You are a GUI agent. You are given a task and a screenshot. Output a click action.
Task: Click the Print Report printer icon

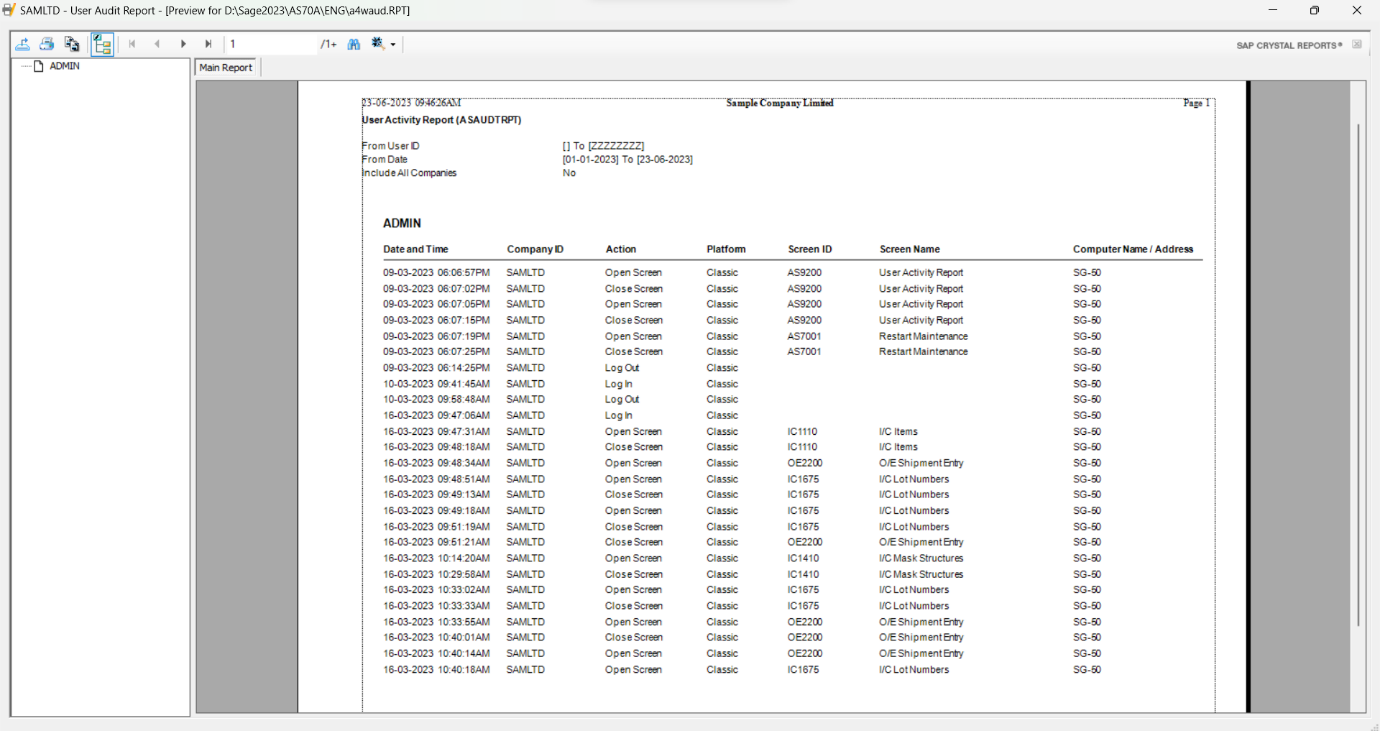[x=47, y=44]
